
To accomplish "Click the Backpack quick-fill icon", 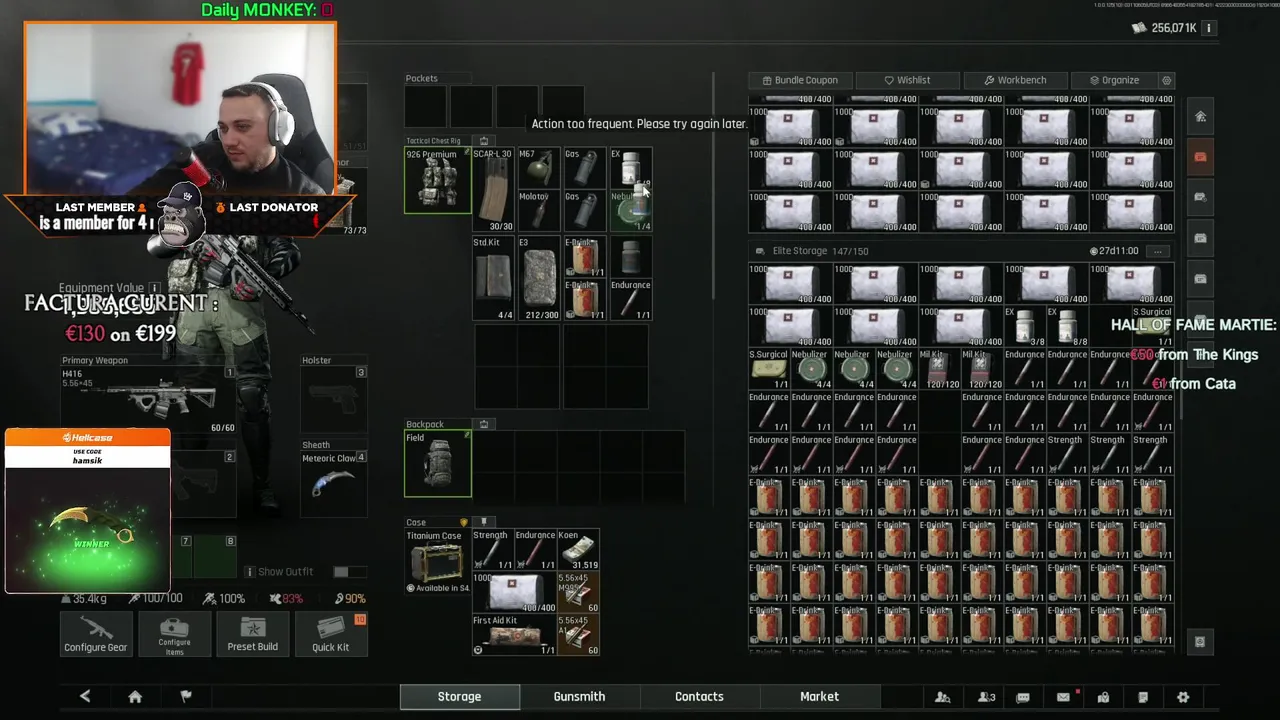I will [484, 424].
